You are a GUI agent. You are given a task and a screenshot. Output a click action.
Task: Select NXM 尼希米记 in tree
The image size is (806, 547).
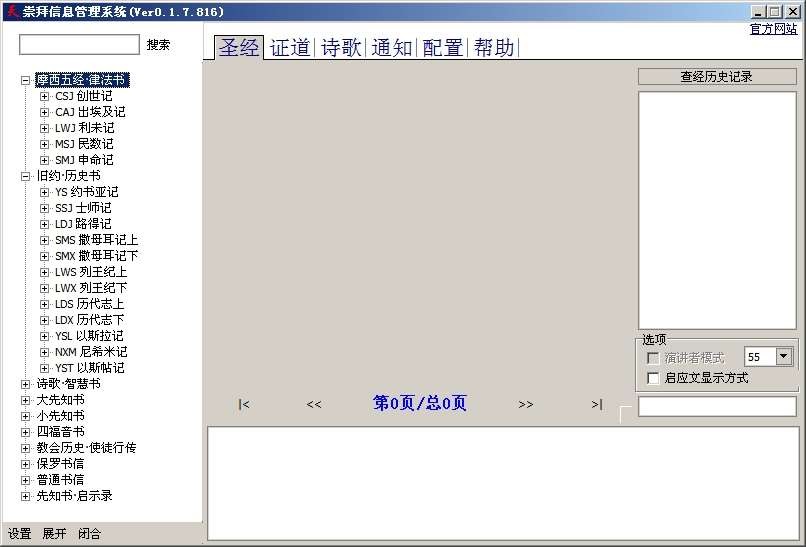91,352
